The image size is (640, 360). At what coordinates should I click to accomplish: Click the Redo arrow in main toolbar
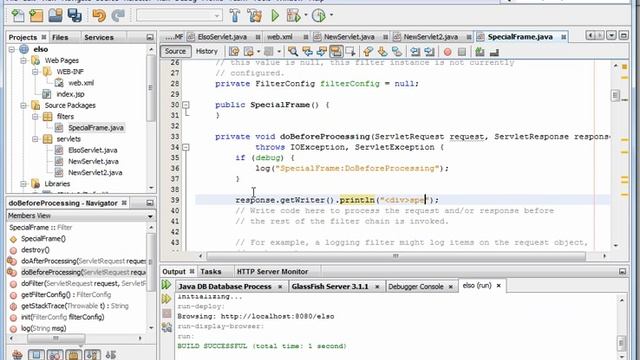[x=118, y=16]
